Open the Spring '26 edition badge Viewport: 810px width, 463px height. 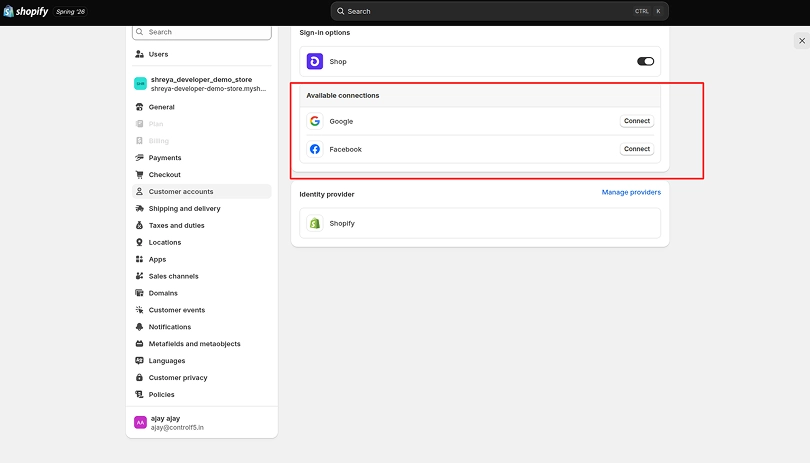click(70, 11)
